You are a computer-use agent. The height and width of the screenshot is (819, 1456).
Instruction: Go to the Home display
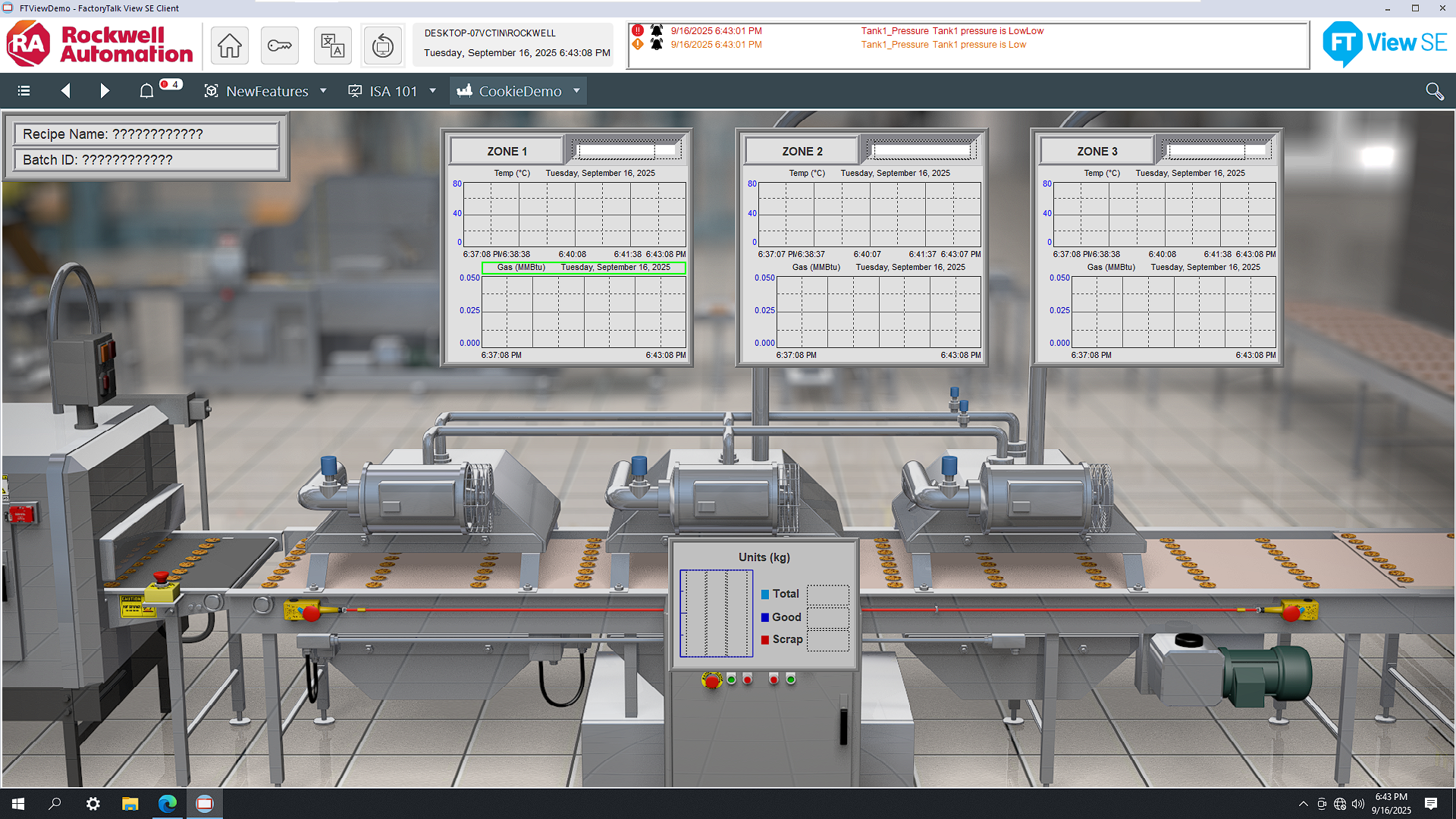tap(230, 45)
